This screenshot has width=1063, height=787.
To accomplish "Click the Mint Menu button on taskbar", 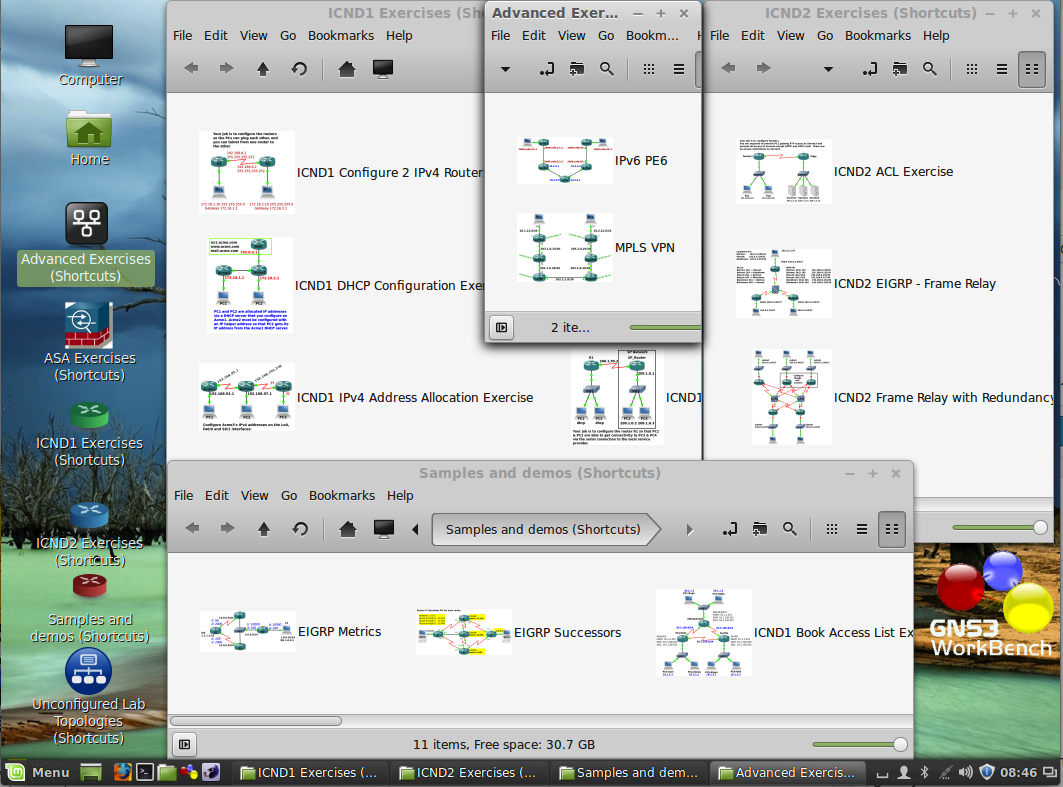I will pos(38,772).
